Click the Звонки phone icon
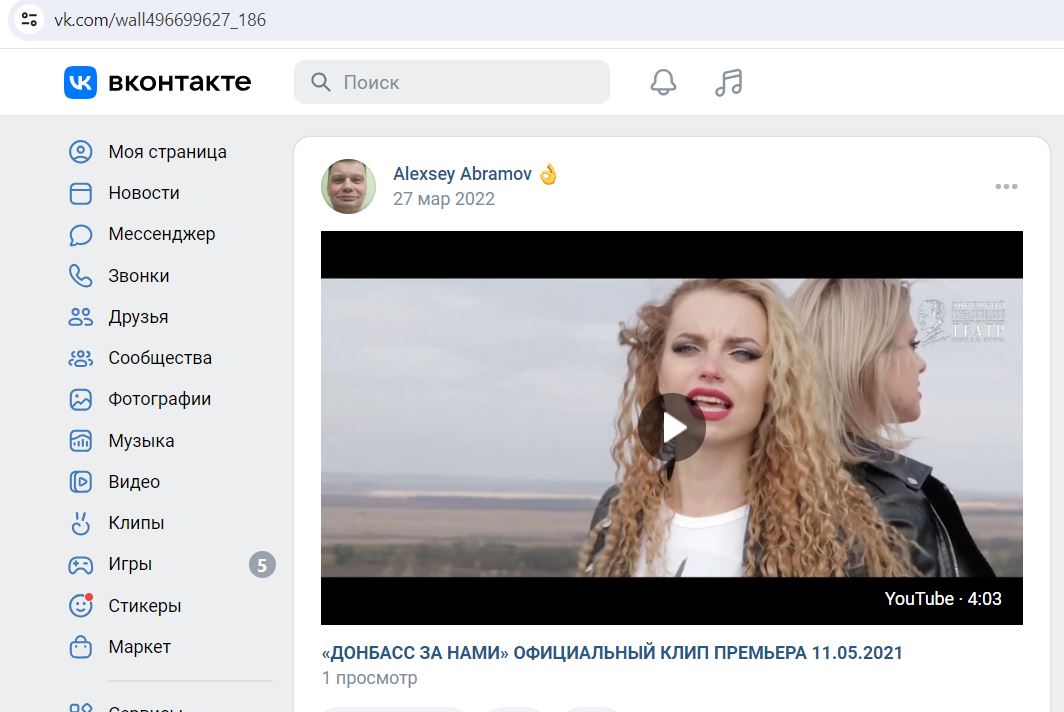Viewport: 1064px width, 712px height. (81, 276)
